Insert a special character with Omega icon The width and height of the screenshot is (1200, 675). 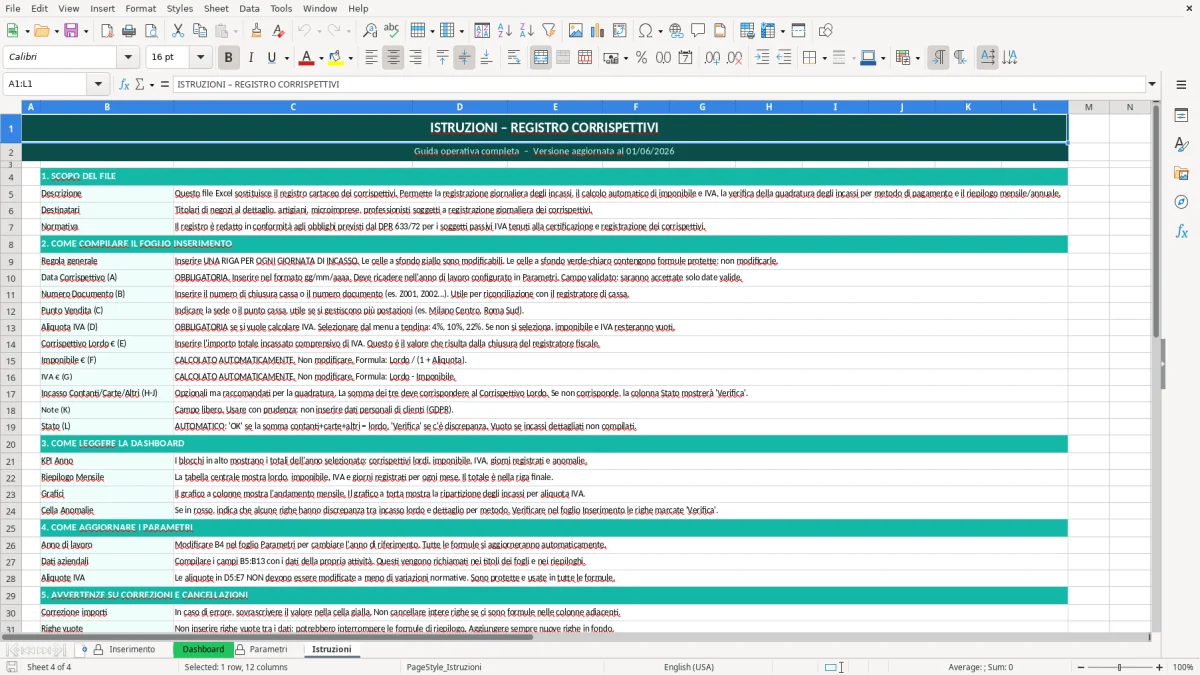645,31
